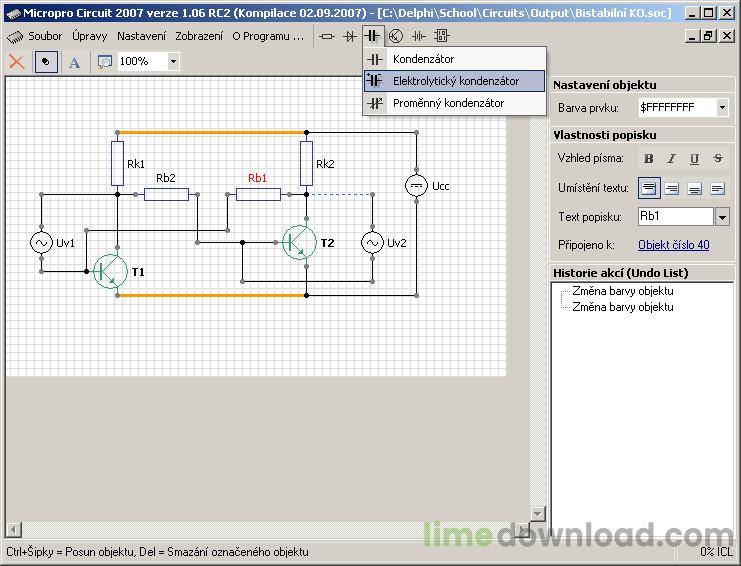The height and width of the screenshot is (566, 741).
Task: Choose Elektrolytický kondenzátor from the menu
Action: [455, 81]
